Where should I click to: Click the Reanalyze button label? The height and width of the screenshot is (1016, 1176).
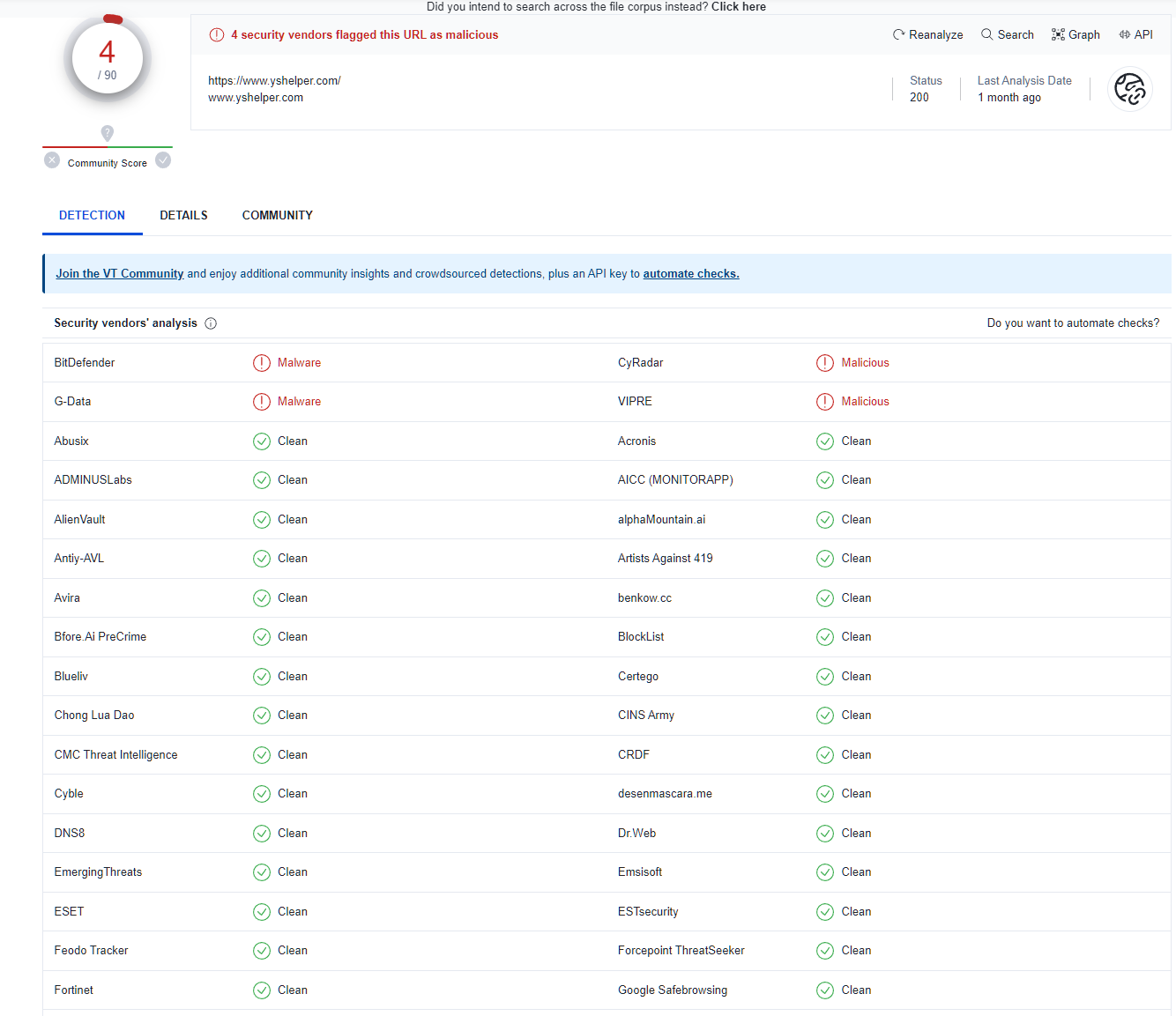[x=936, y=35]
